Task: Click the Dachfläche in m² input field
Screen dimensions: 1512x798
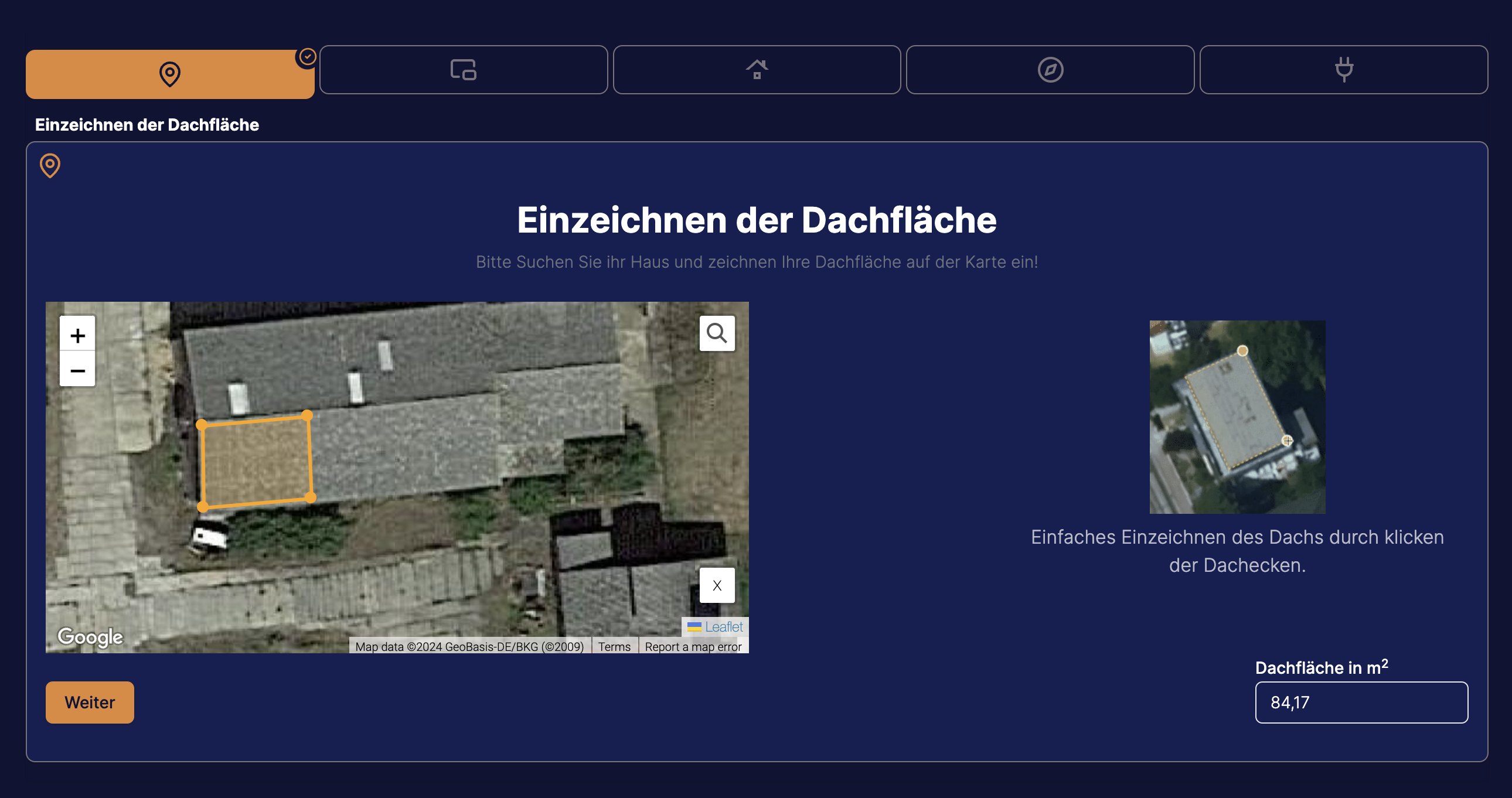Action: point(1361,702)
